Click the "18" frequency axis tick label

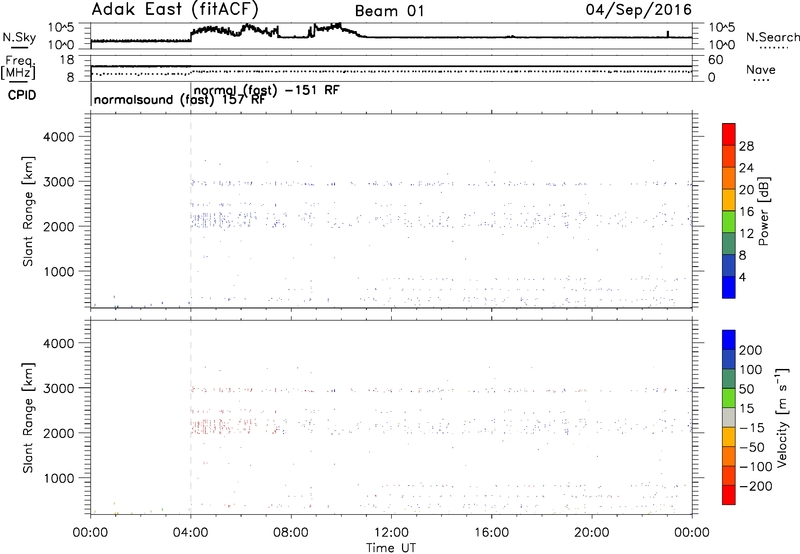[67, 60]
